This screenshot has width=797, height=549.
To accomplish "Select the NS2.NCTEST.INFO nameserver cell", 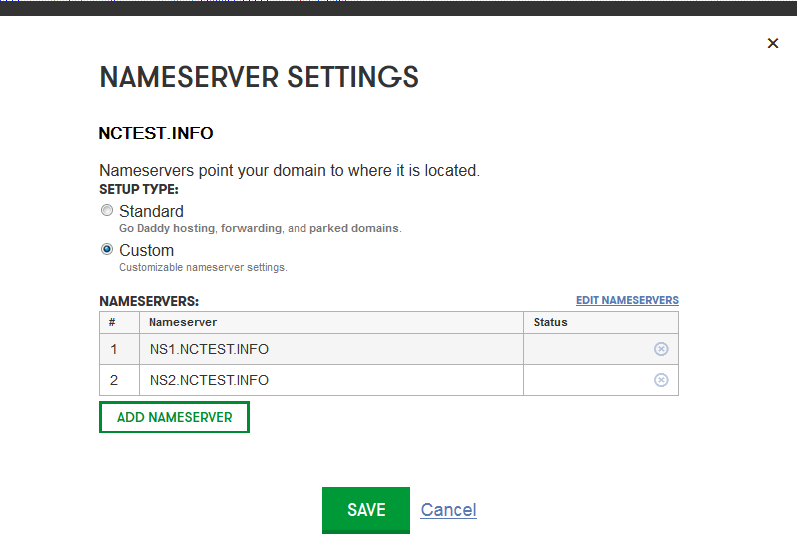I will (331, 380).
